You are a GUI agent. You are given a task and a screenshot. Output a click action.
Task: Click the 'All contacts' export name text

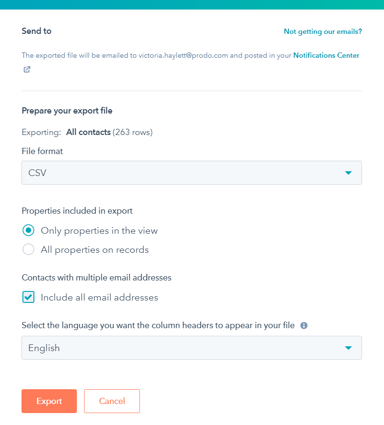coord(88,132)
